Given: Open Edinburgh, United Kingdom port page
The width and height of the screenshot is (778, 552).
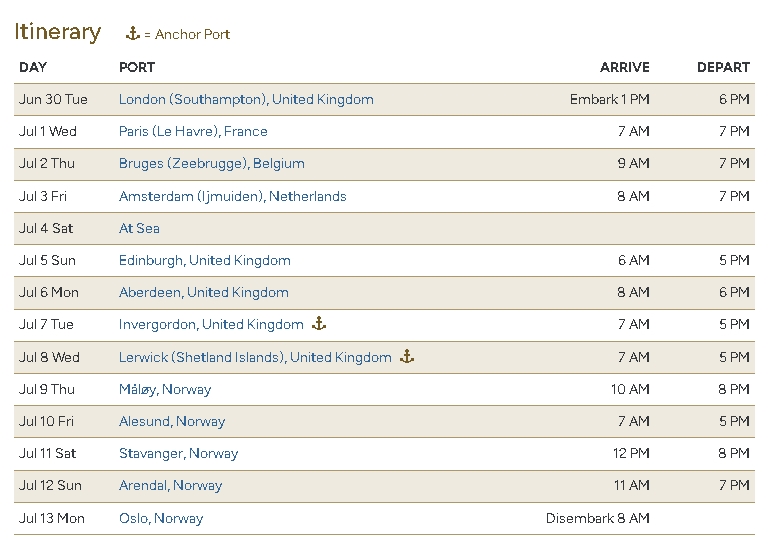Looking at the screenshot, I should (204, 260).
